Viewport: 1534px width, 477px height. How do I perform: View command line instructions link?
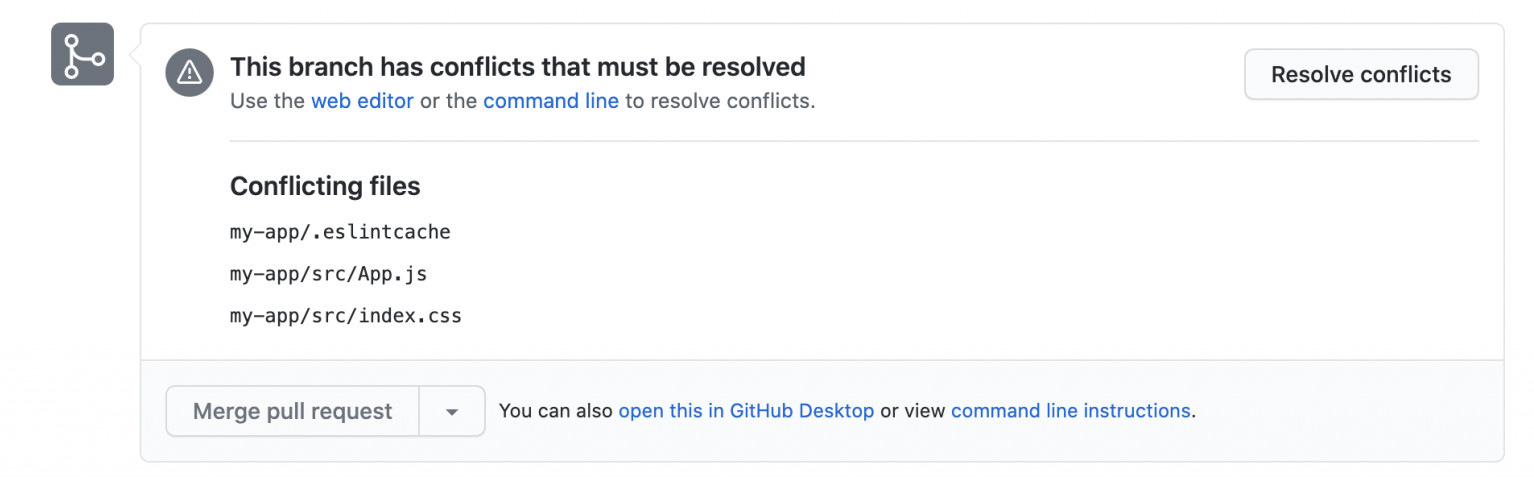(x=1071, y=411)
